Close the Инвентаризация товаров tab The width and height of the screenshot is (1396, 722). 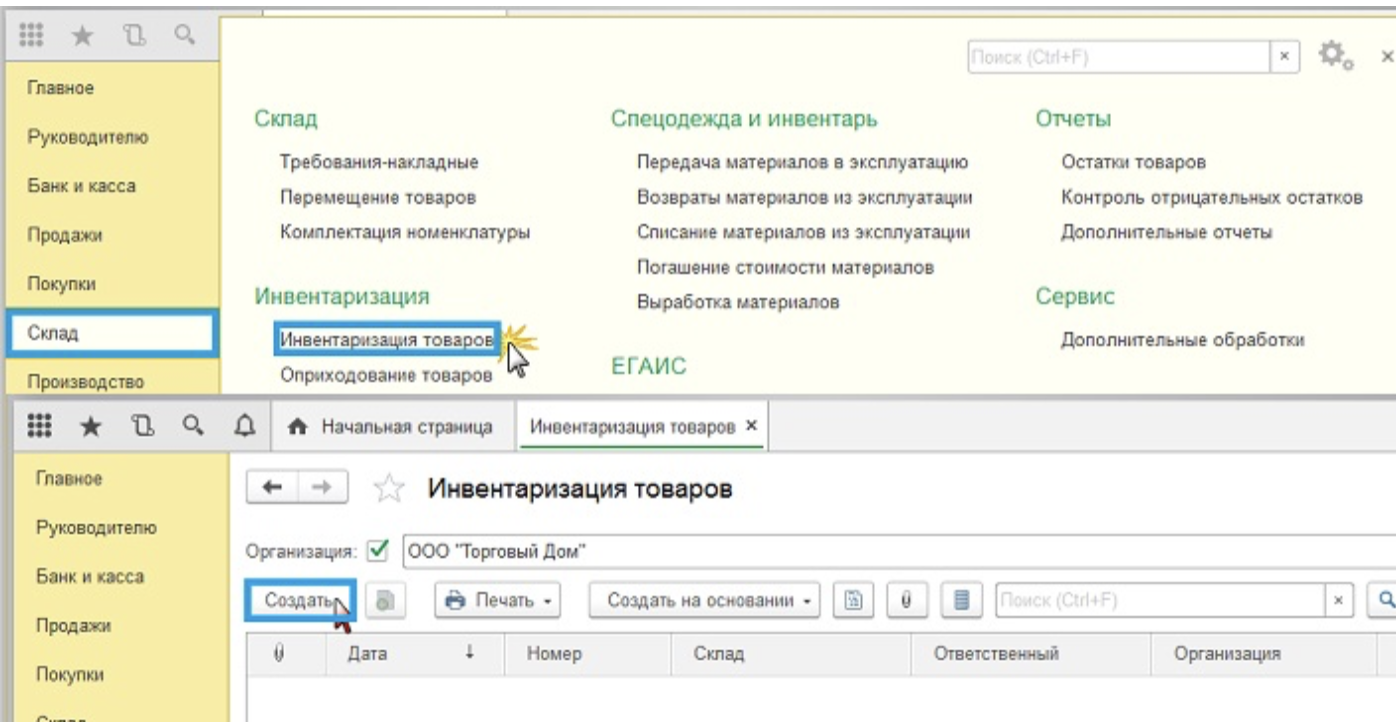752,426
